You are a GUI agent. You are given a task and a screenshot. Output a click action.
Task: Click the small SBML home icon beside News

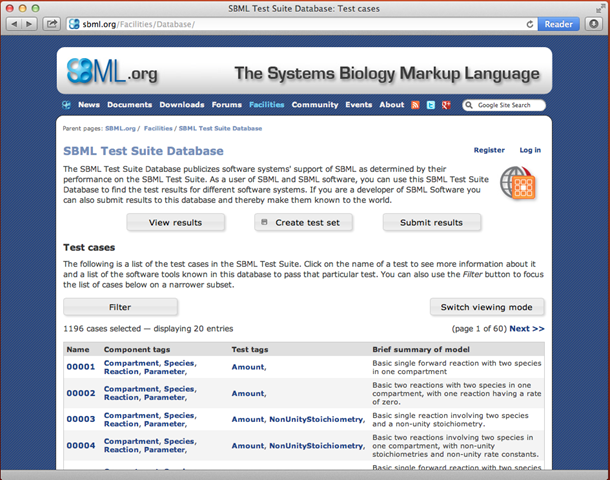coord(67,105)
